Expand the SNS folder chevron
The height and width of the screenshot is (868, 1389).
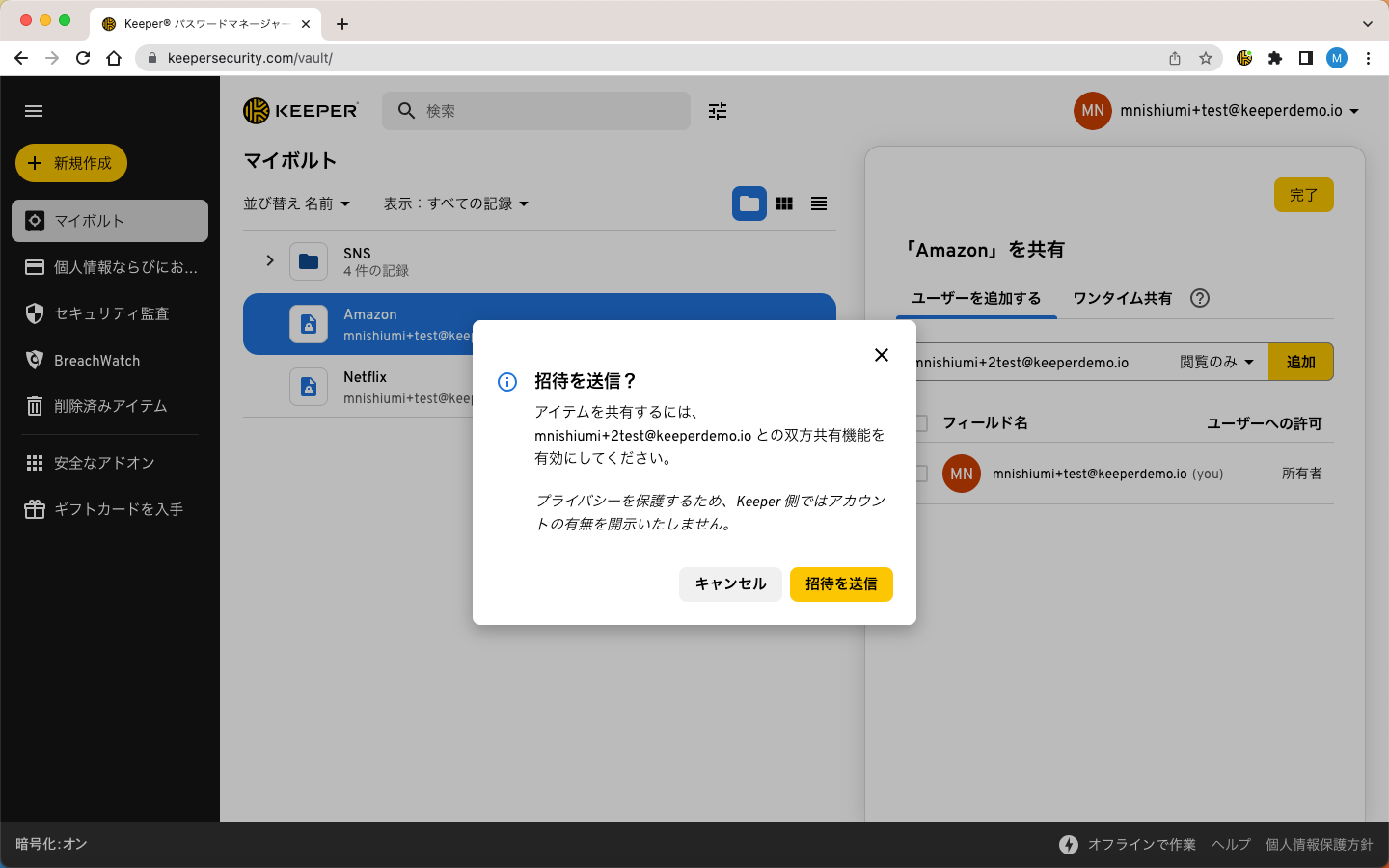(270, 260)
